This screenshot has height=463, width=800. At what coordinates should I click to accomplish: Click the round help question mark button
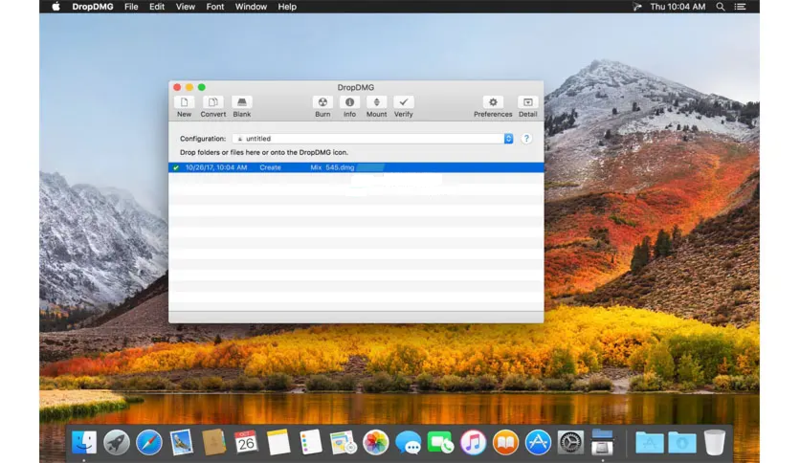[527, 139]
